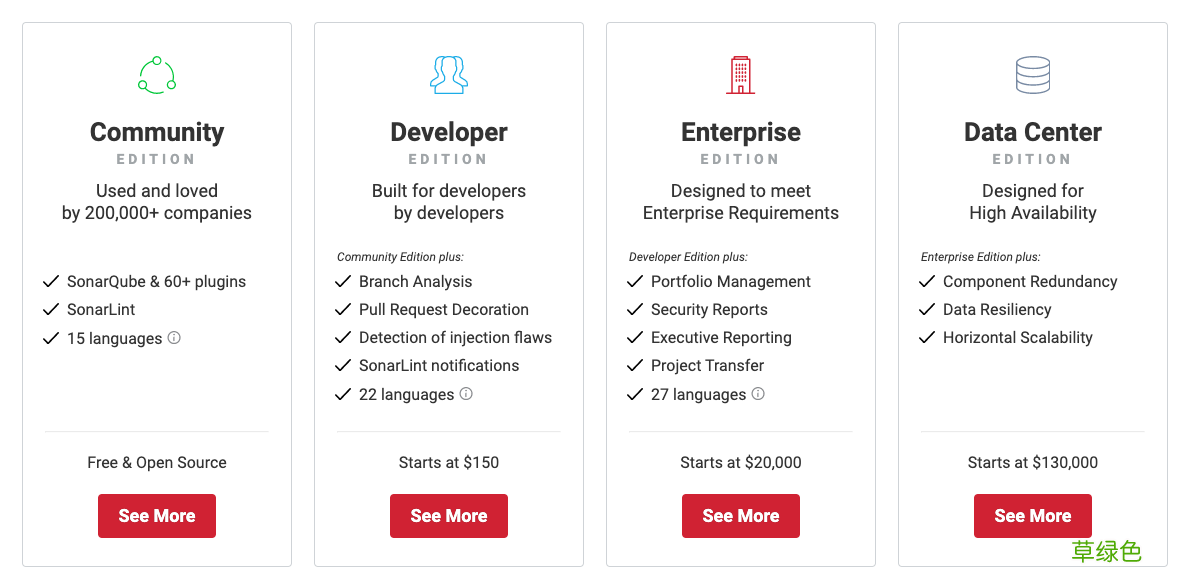Click Pull Request Decoration feature text

point(444,310)
